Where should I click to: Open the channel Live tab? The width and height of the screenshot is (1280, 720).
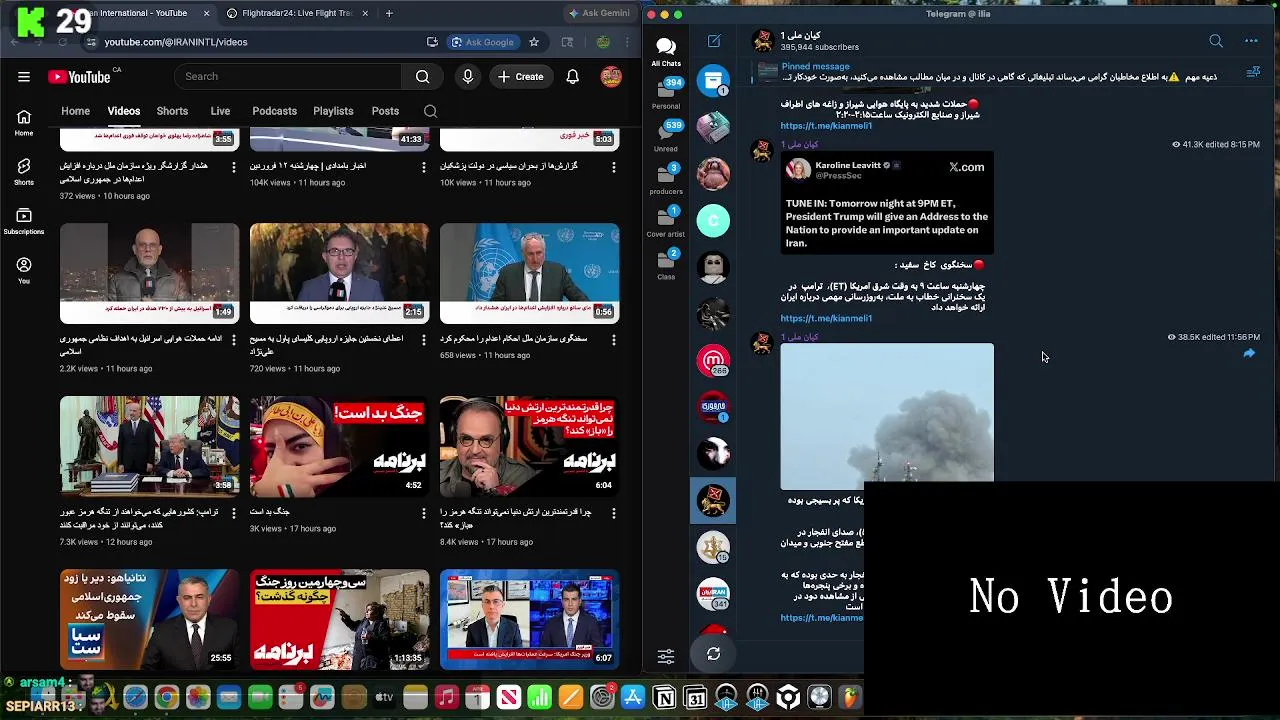[x=220, y=111]
